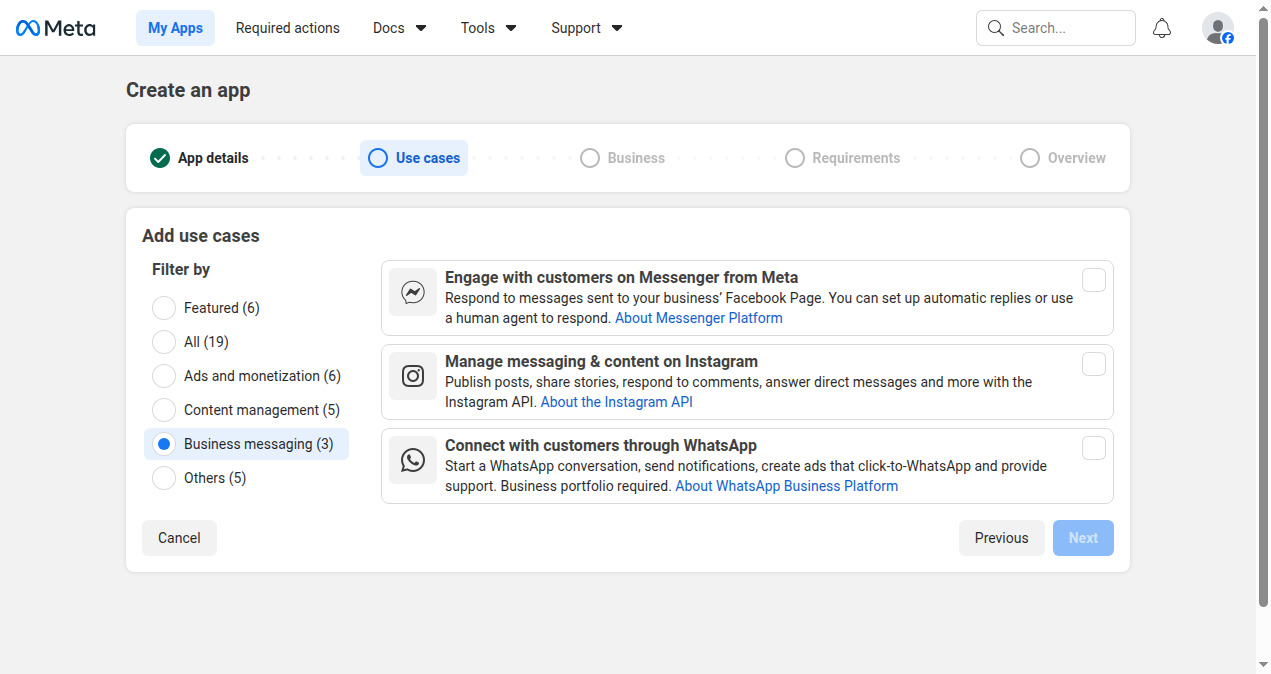
Task: Click the scrollbar down arrow
Action: (1263, 665)
